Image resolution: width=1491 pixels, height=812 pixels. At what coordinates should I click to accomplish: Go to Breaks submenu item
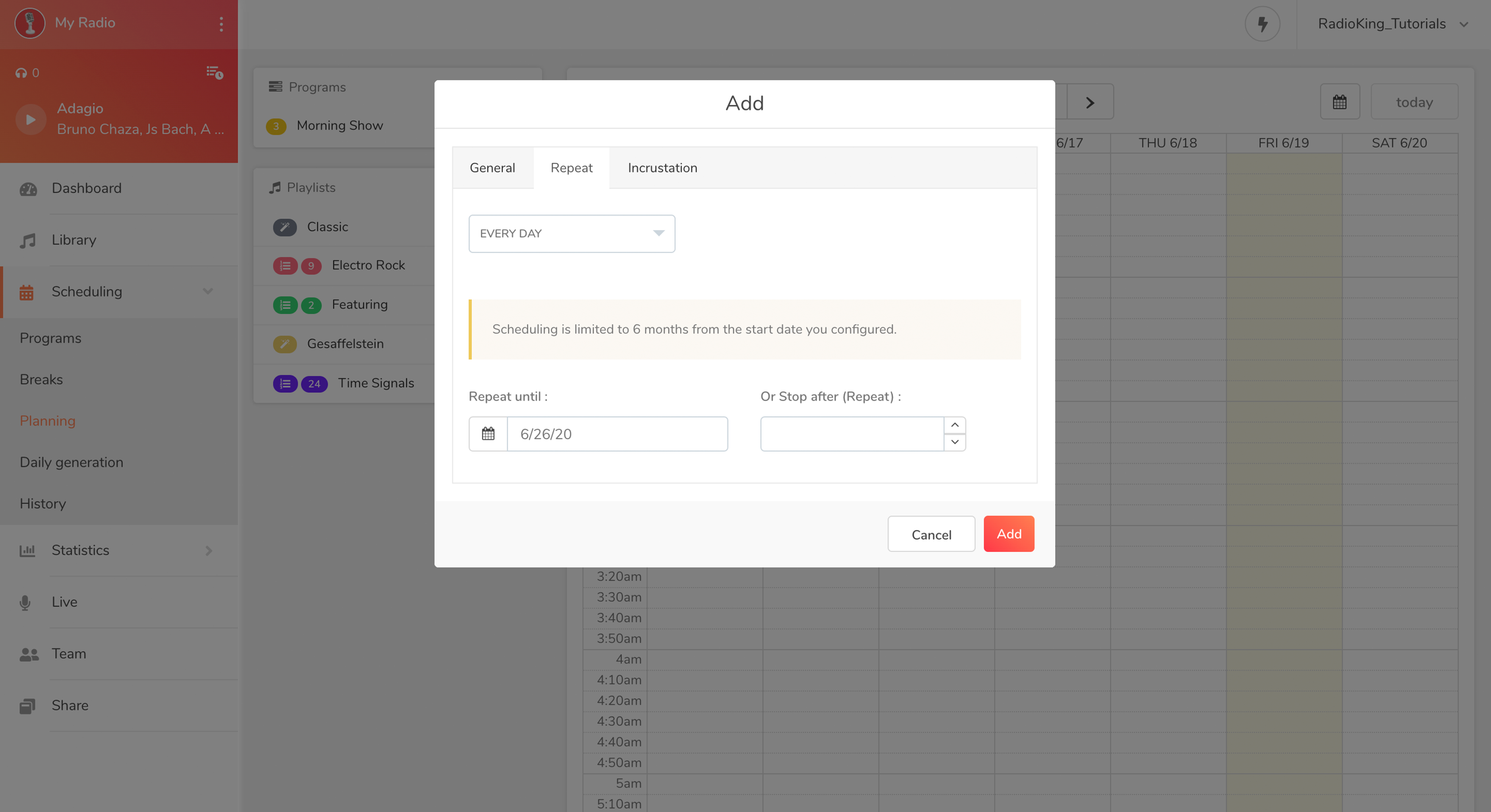click(x=41, y=379)
